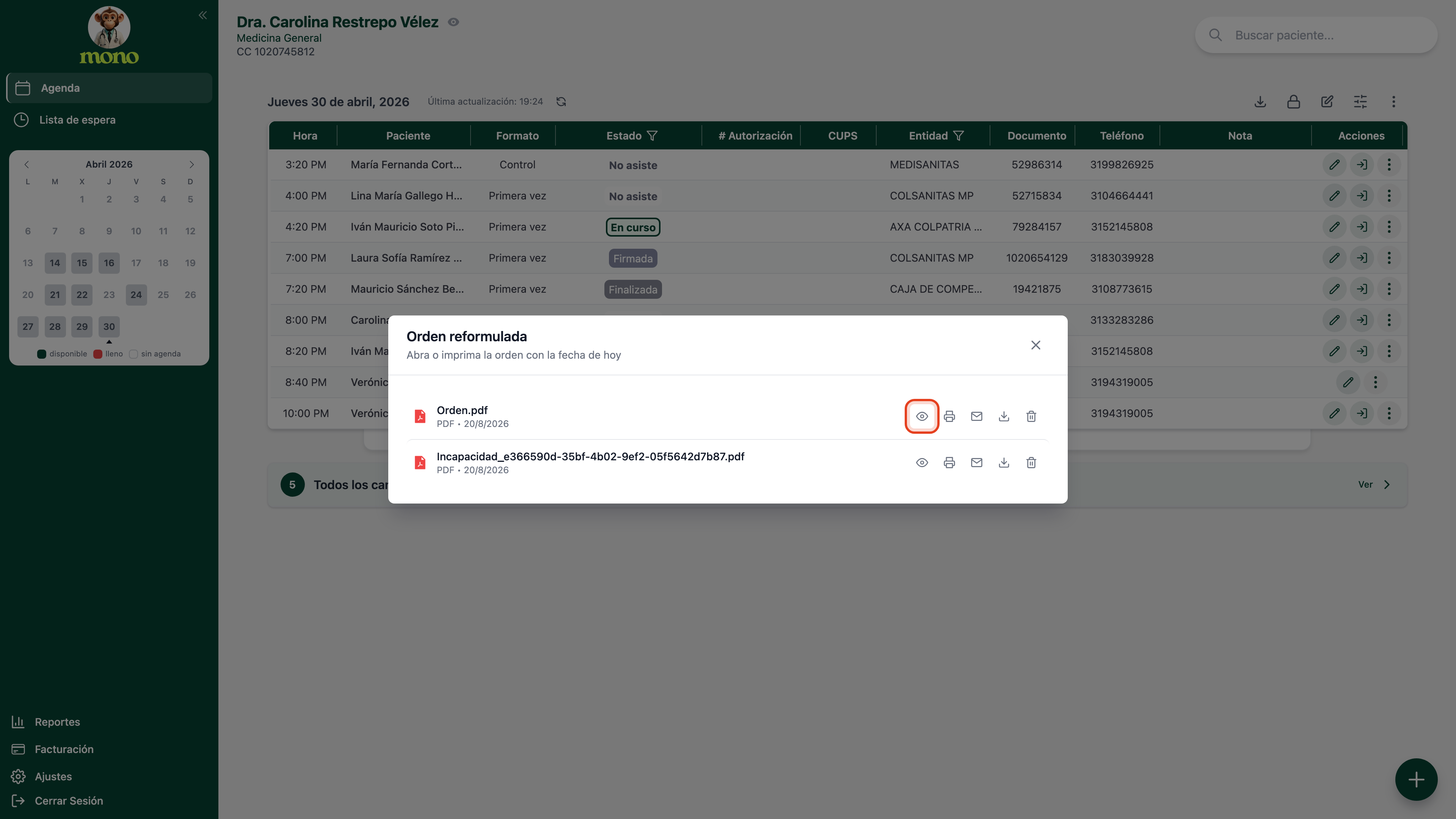
Task: Refresh the agenda last-update icon
Action: (561, 102)
